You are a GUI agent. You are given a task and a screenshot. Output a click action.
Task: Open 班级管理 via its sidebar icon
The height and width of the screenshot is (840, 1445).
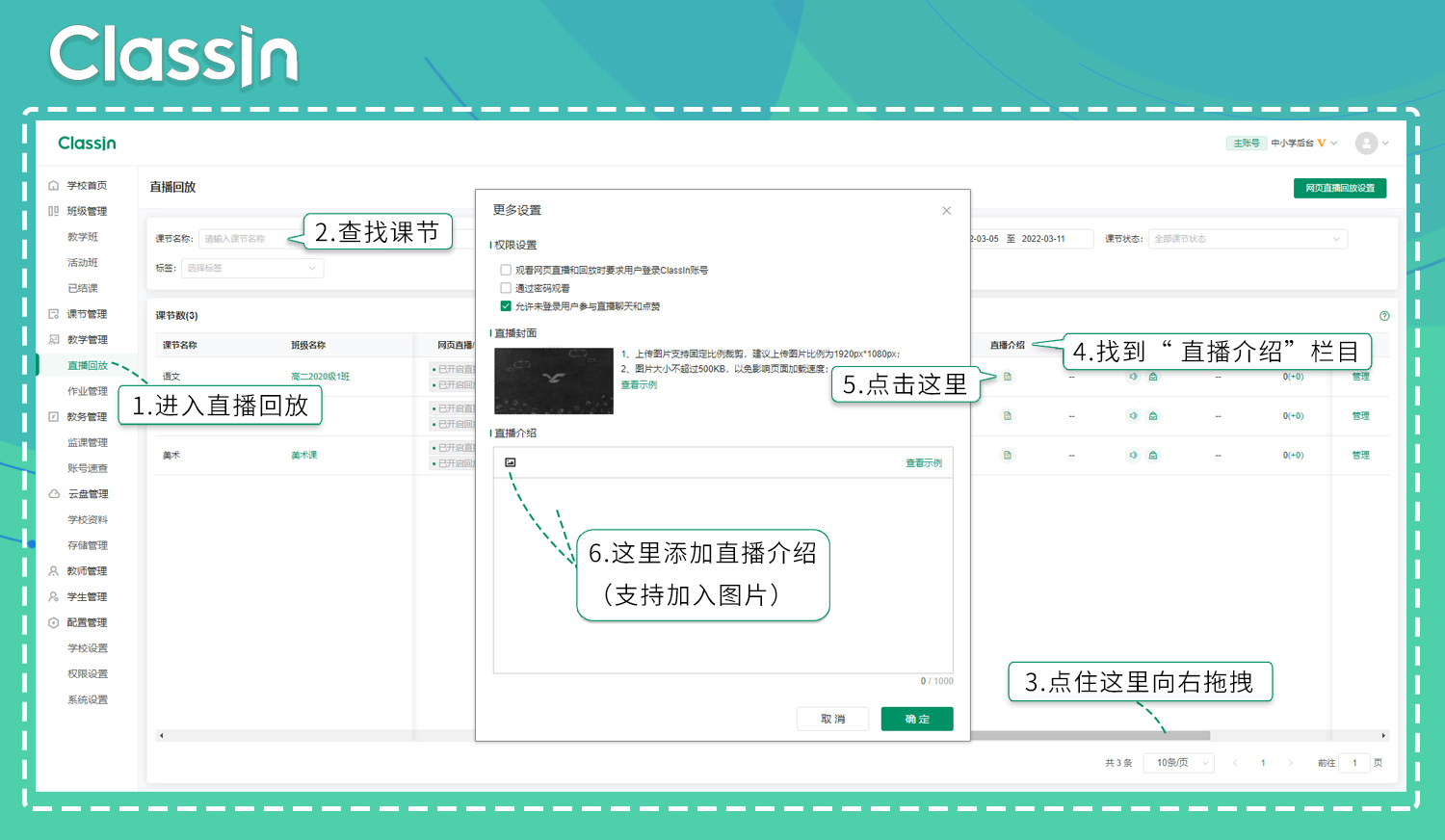(x=54, y=211)
